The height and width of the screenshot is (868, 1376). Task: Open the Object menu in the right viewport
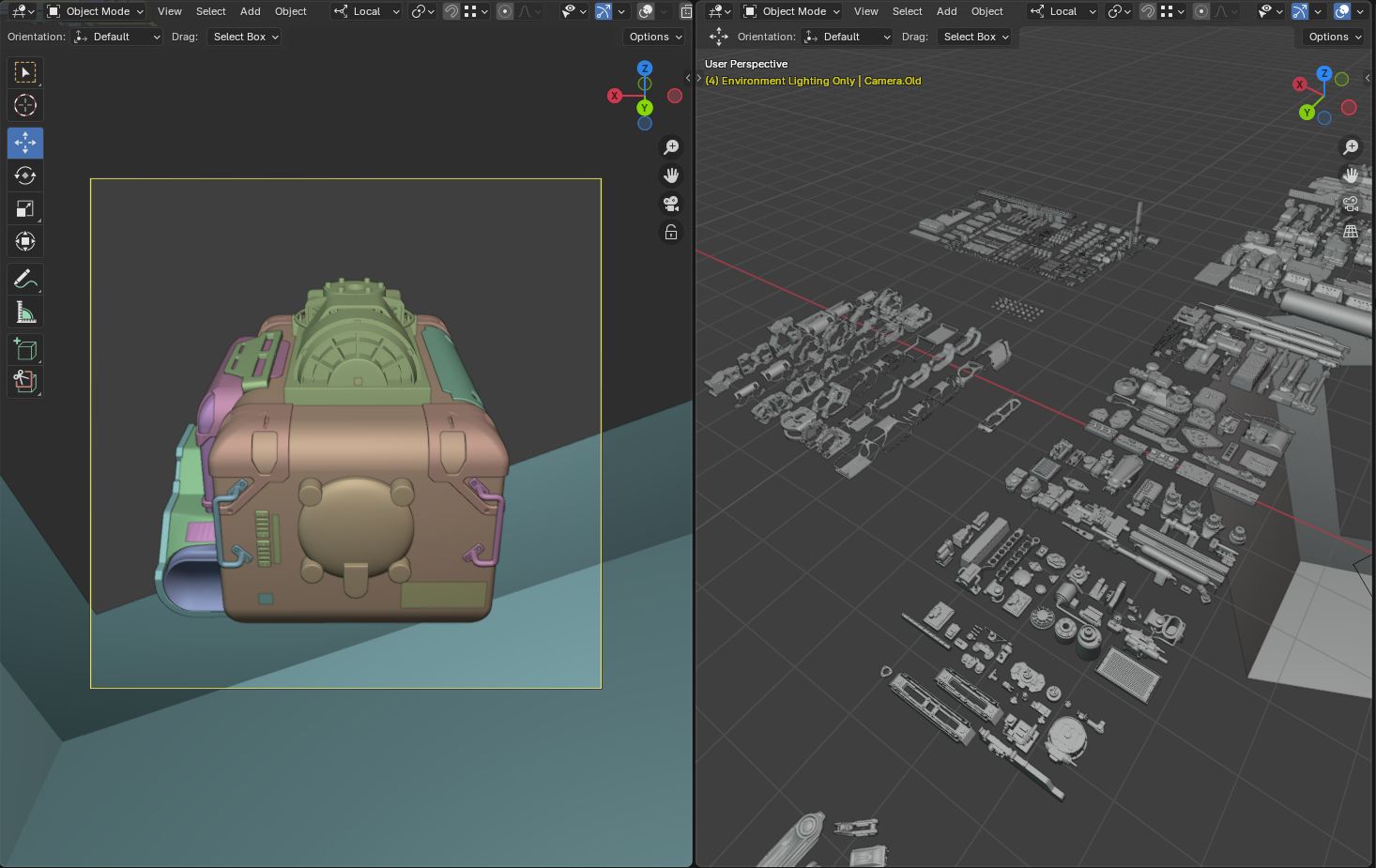[x=986, y=11]
